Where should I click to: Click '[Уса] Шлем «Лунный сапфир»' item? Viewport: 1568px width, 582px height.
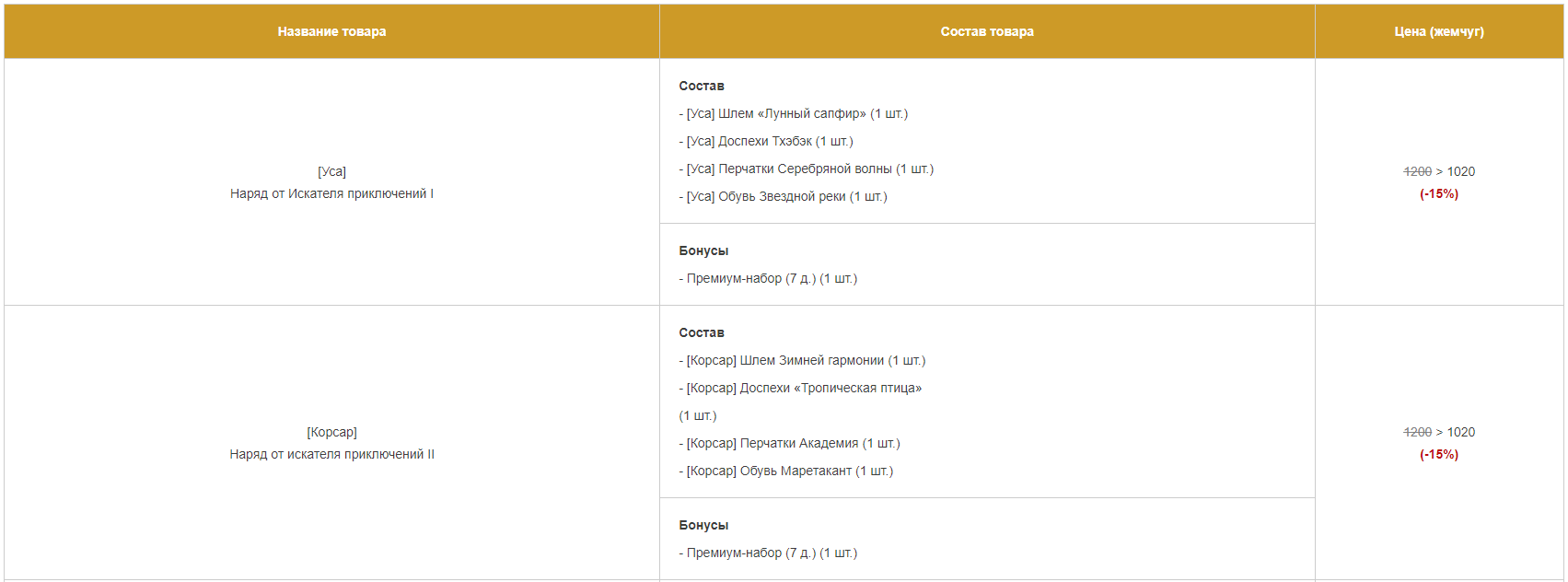click(x=793, y=113)
